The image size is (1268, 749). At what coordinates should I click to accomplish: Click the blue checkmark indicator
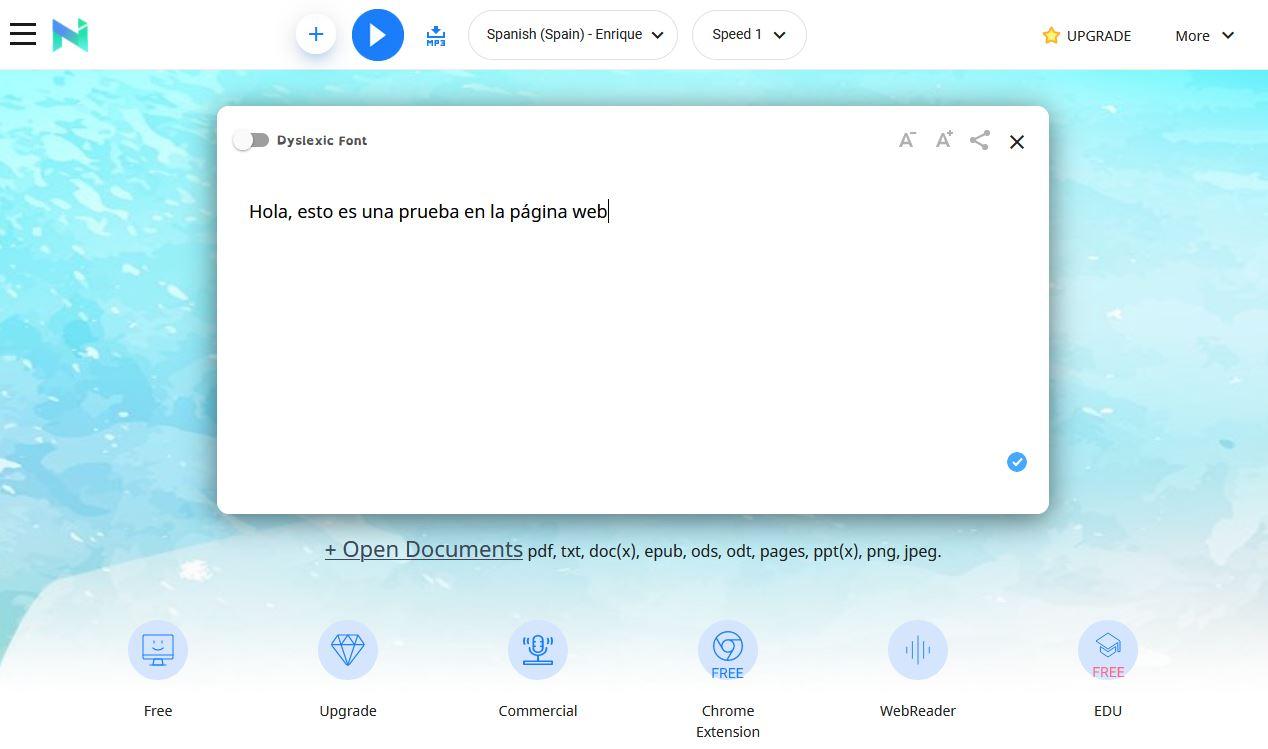coord(1017,462)
